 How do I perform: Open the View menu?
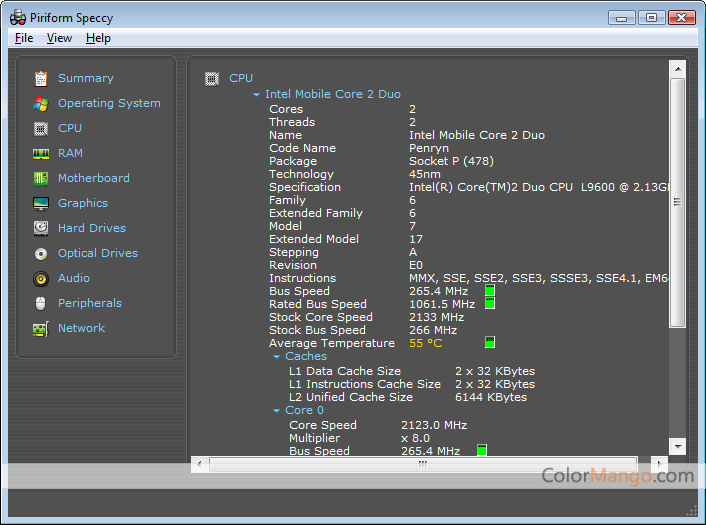point(59,38)
